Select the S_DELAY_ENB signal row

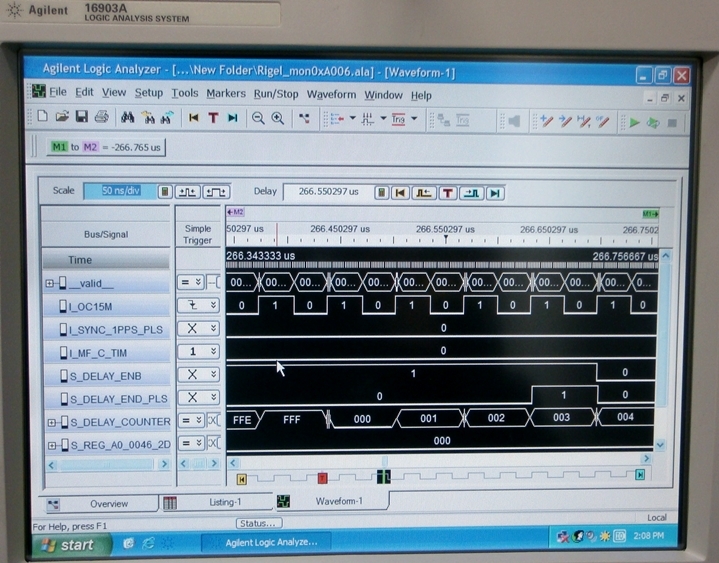click(x=106, y=375)
